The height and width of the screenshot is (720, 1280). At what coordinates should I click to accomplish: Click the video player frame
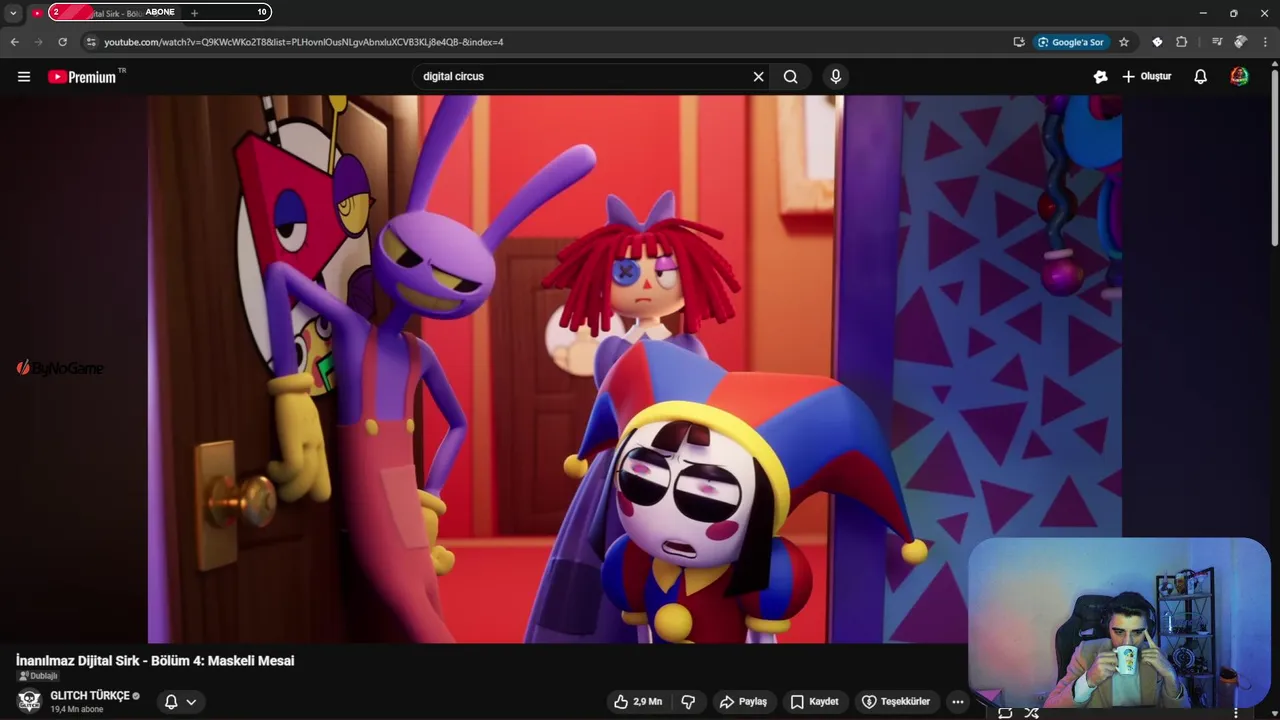coord(635,369)
